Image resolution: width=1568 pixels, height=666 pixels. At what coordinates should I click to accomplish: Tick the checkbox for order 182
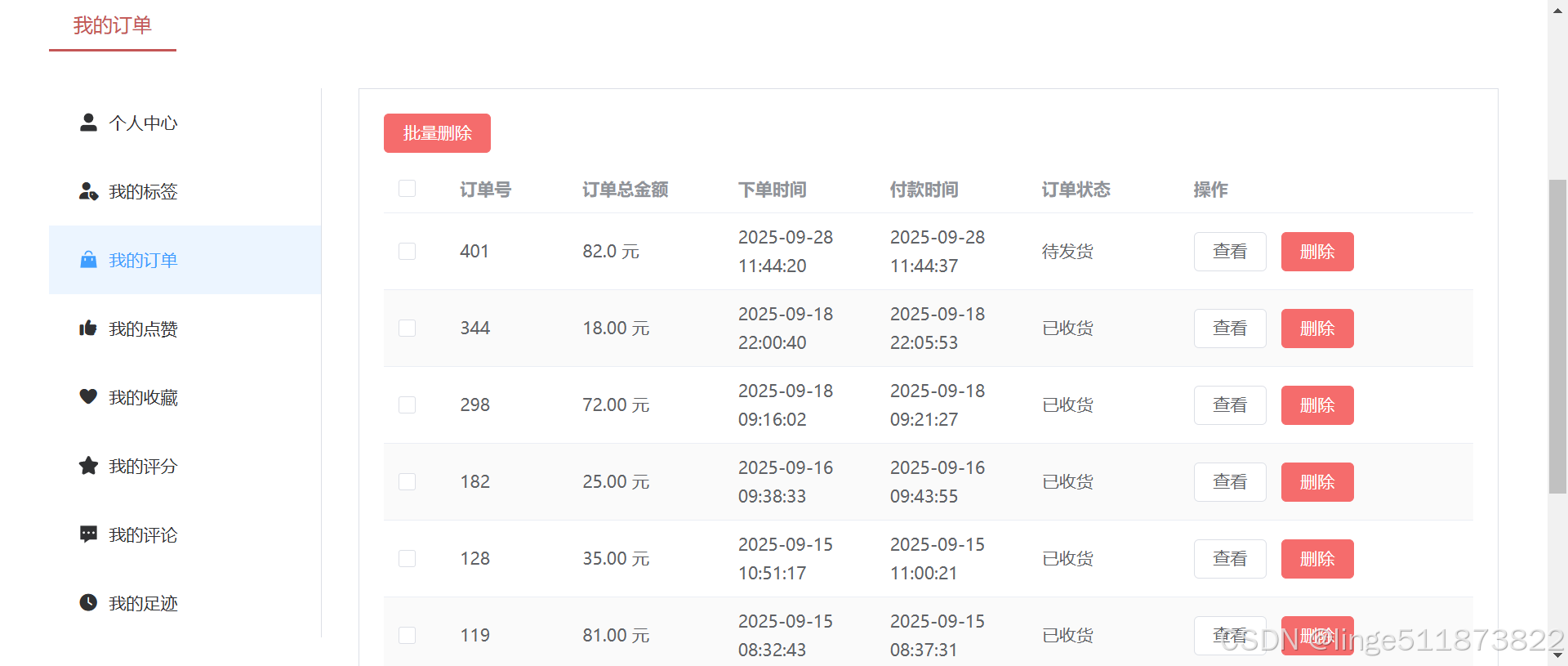coord(407,481)
